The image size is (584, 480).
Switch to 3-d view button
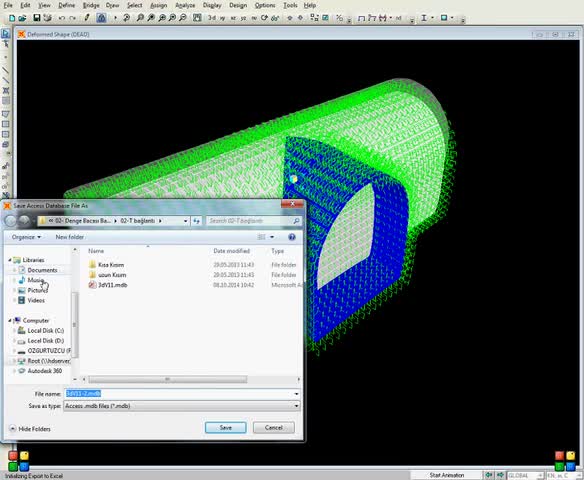212,18
